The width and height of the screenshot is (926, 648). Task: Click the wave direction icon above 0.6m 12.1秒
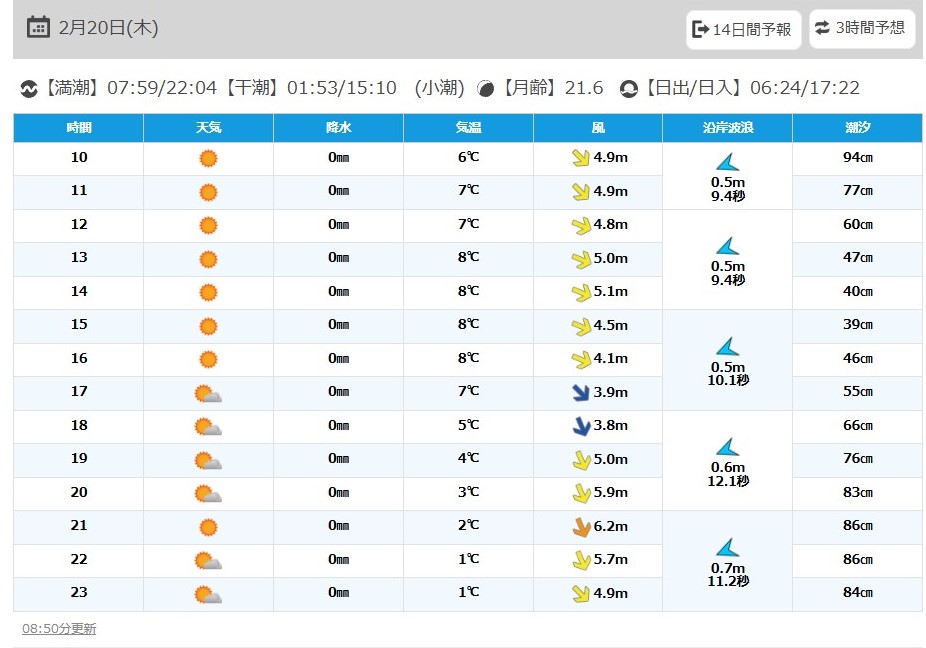point(728,447)
